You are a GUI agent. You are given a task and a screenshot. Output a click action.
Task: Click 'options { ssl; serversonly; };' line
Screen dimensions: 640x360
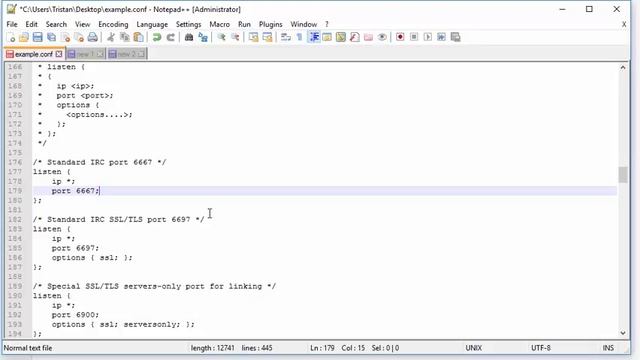click(123, 324)
